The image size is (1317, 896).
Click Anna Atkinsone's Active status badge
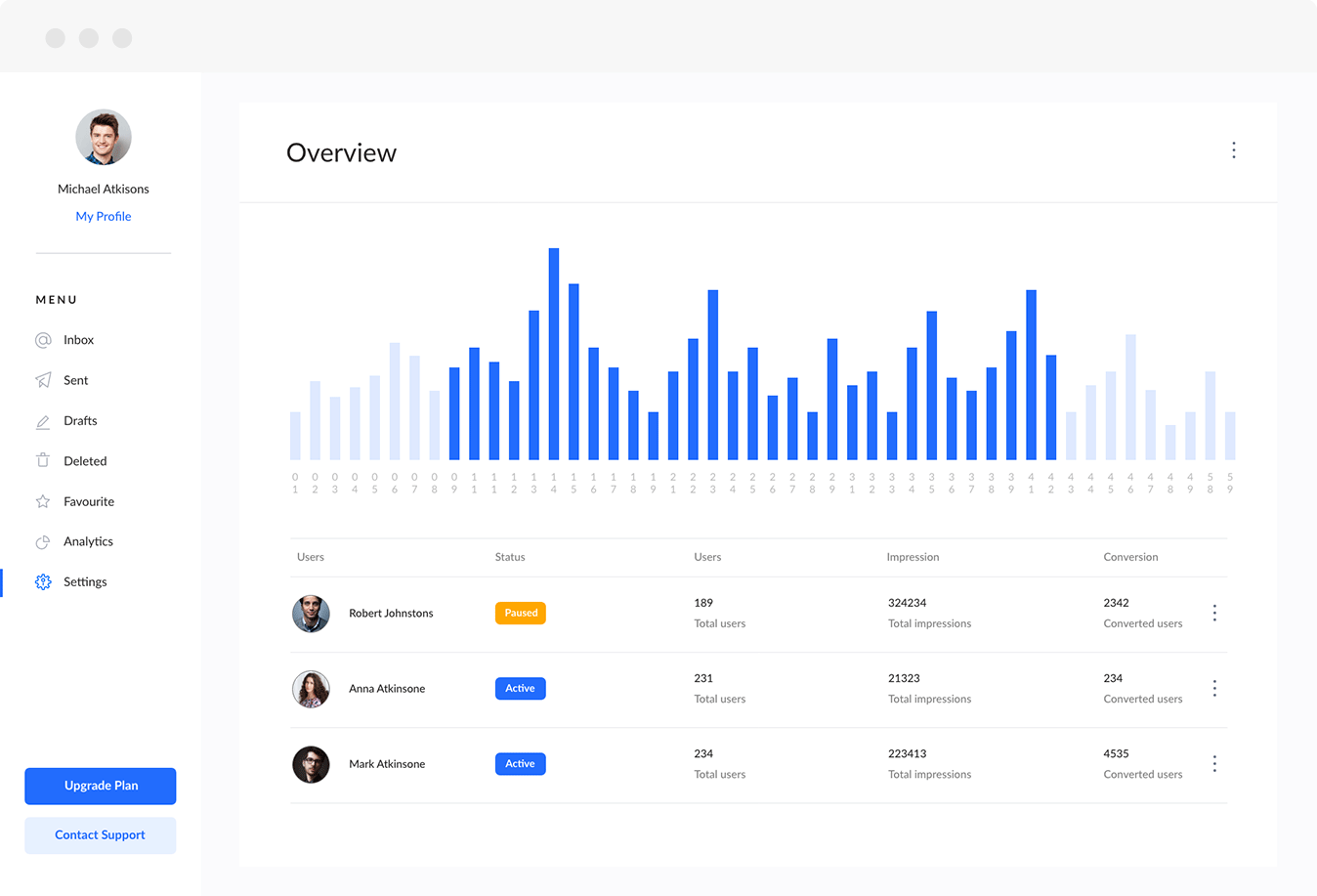[520, 688]
